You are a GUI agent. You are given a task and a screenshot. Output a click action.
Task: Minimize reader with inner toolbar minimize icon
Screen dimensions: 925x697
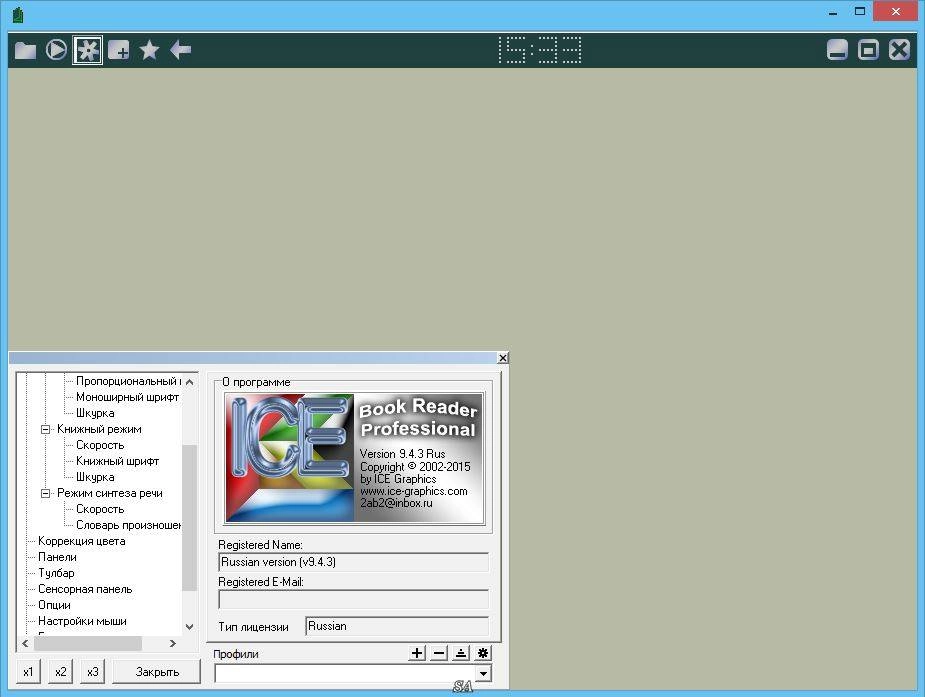(x=837, y=50)
